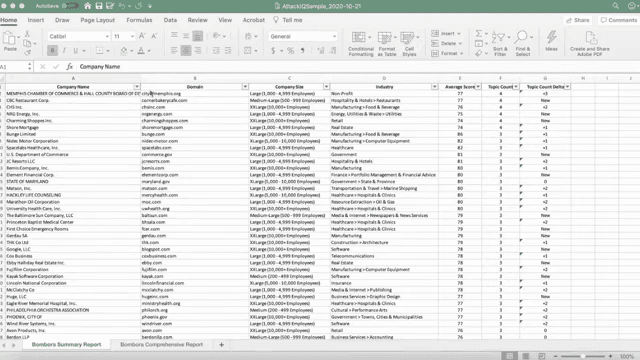Open Average Score column filter dropdown

478,87
